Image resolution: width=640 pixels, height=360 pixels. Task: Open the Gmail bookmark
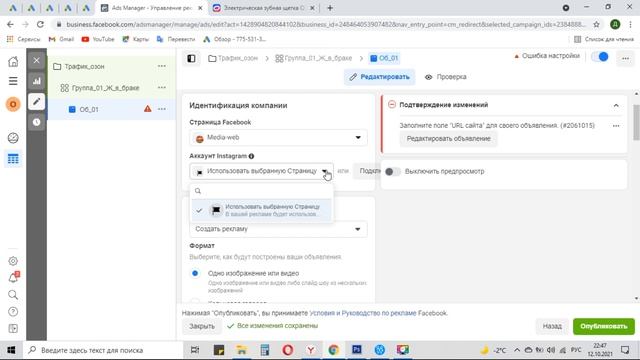(x=61, y=39)
